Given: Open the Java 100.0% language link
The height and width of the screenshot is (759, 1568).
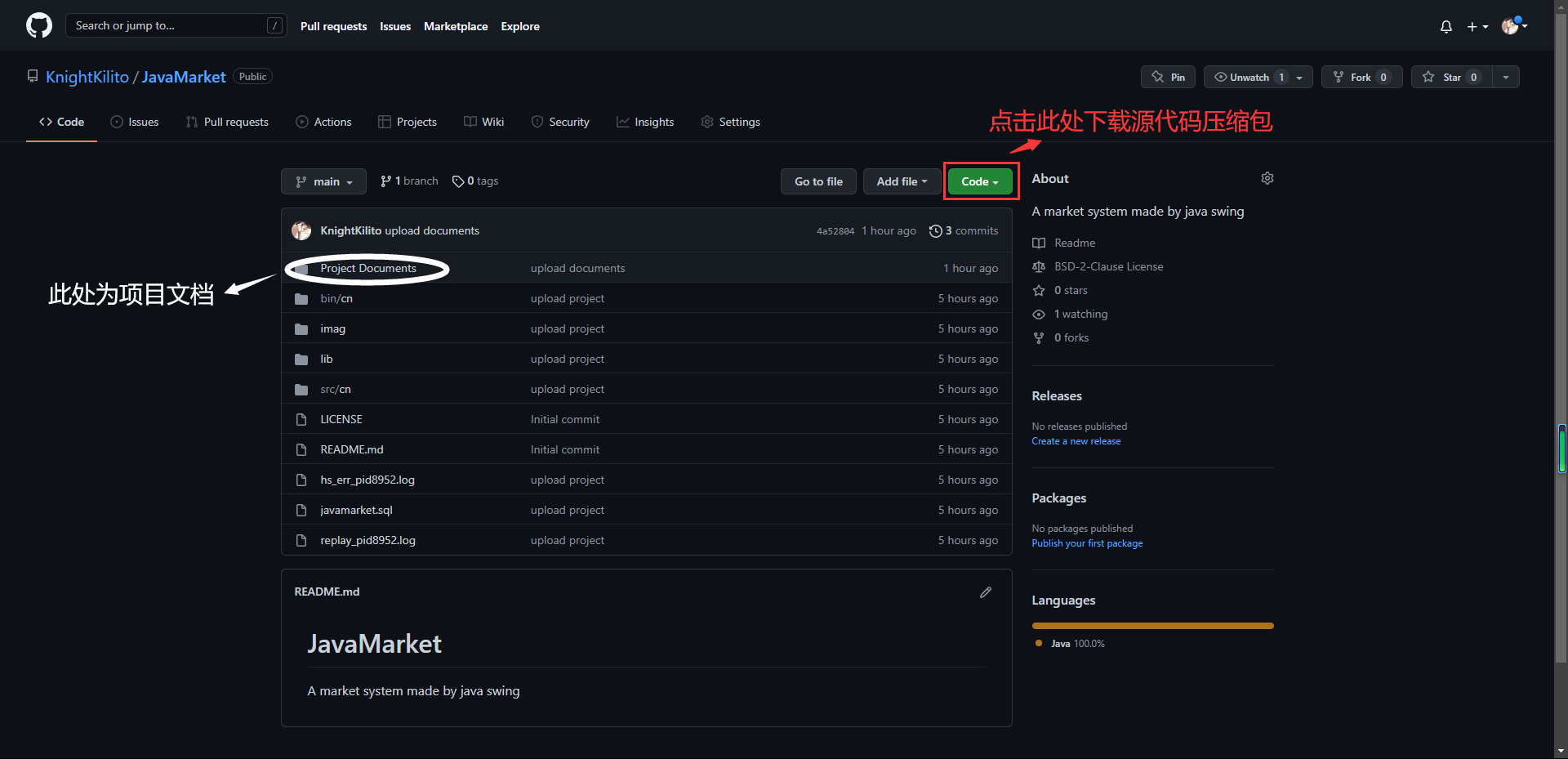Looking at the screenshot, I should (x=1070, y=644).
